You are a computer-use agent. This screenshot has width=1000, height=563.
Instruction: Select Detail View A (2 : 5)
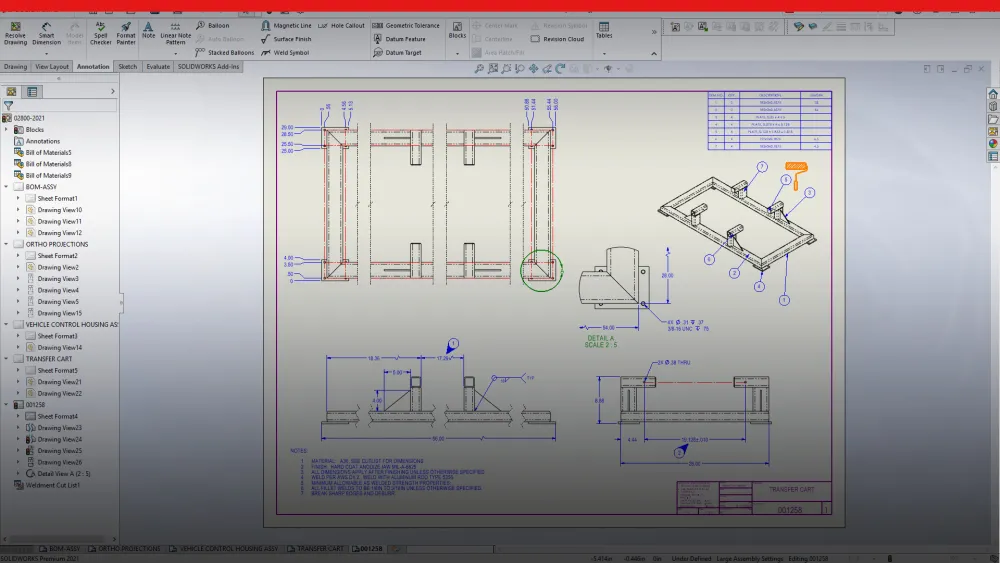57,474
